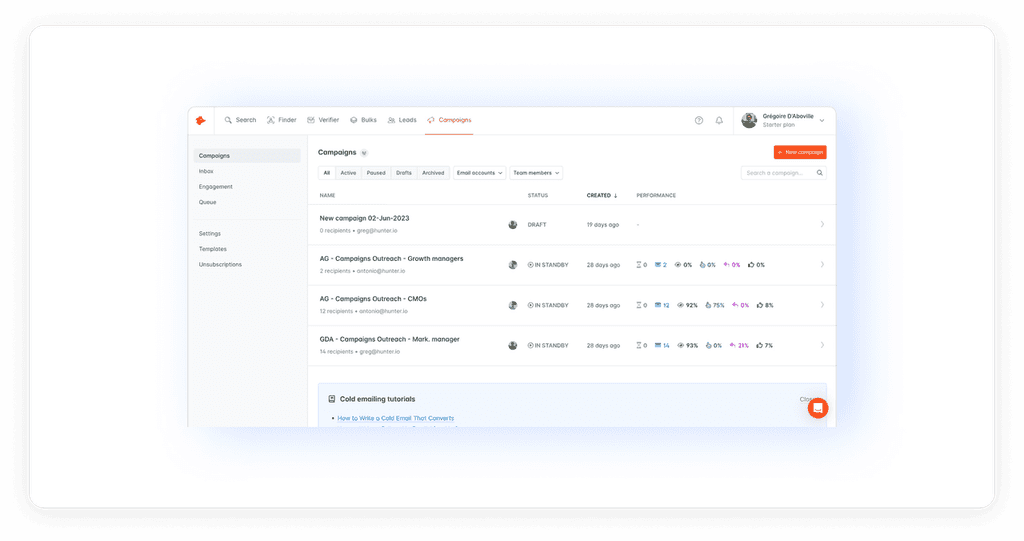This screenshot has width=1024, height=541.
Task: Select the Drafts filter tab
Action: pos(404,173)
